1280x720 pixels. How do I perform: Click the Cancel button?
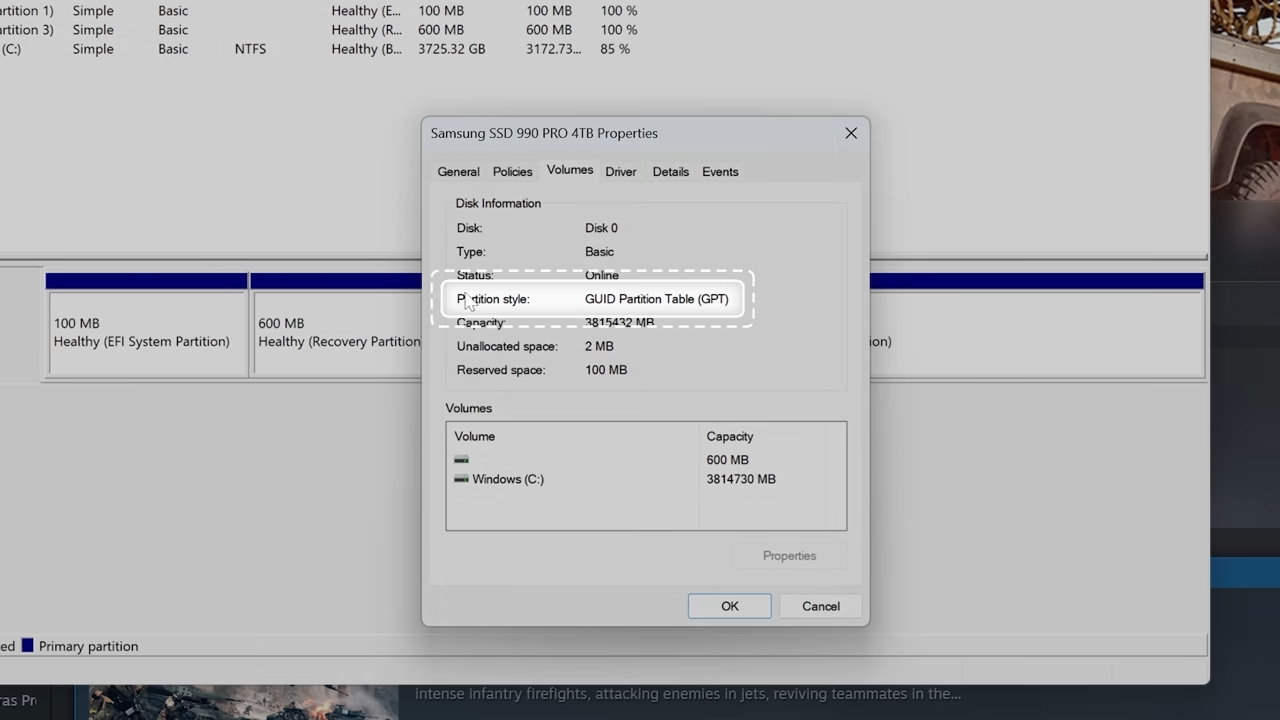820,606
